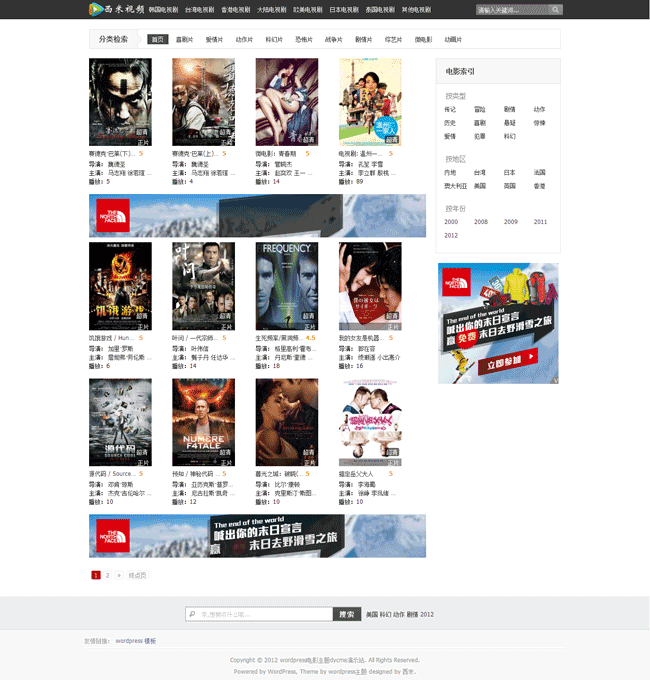Filter by year 2009 in sidebar

(511, 222)
